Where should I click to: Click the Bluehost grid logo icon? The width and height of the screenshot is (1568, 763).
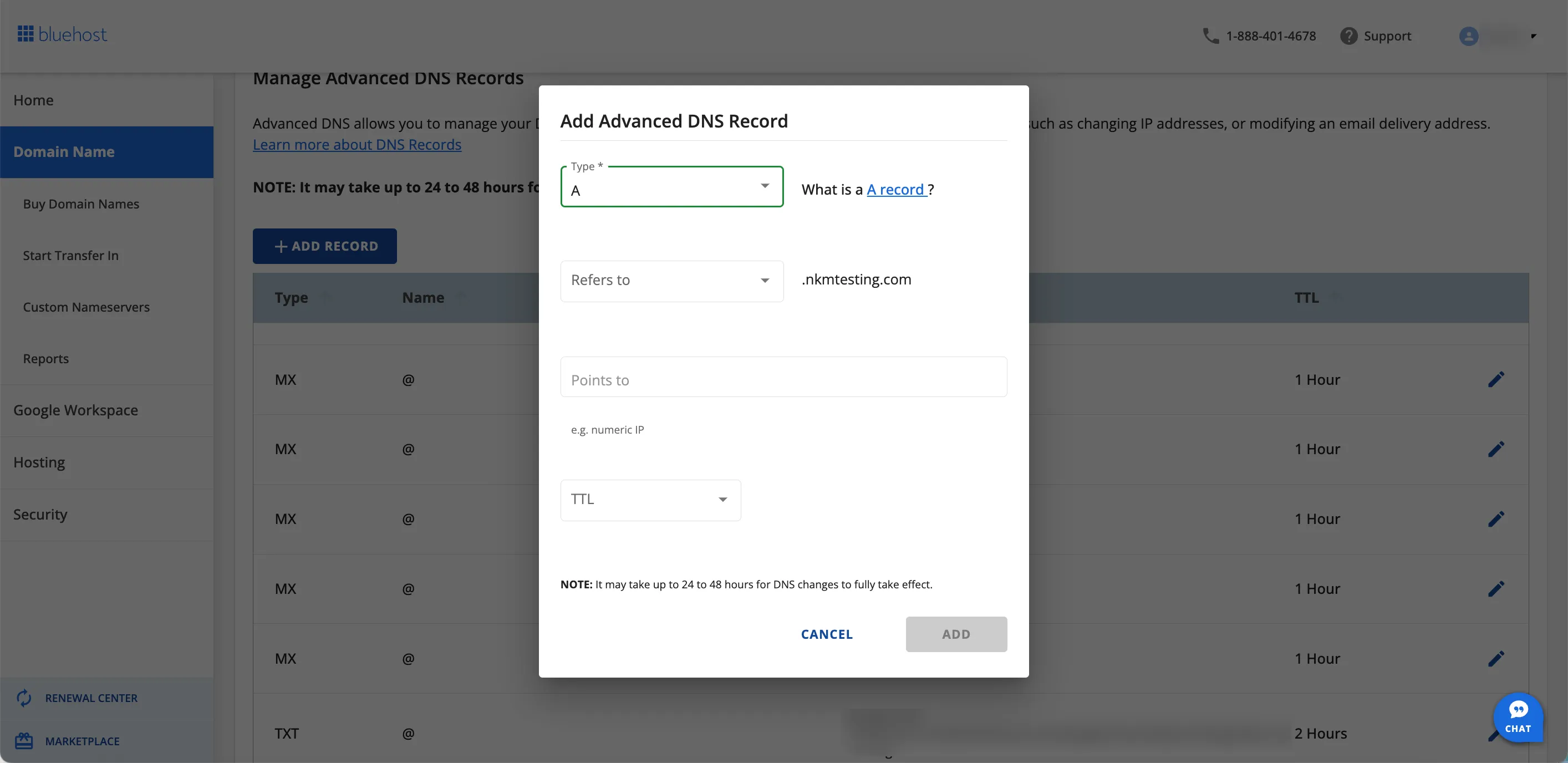pos(25,34)
